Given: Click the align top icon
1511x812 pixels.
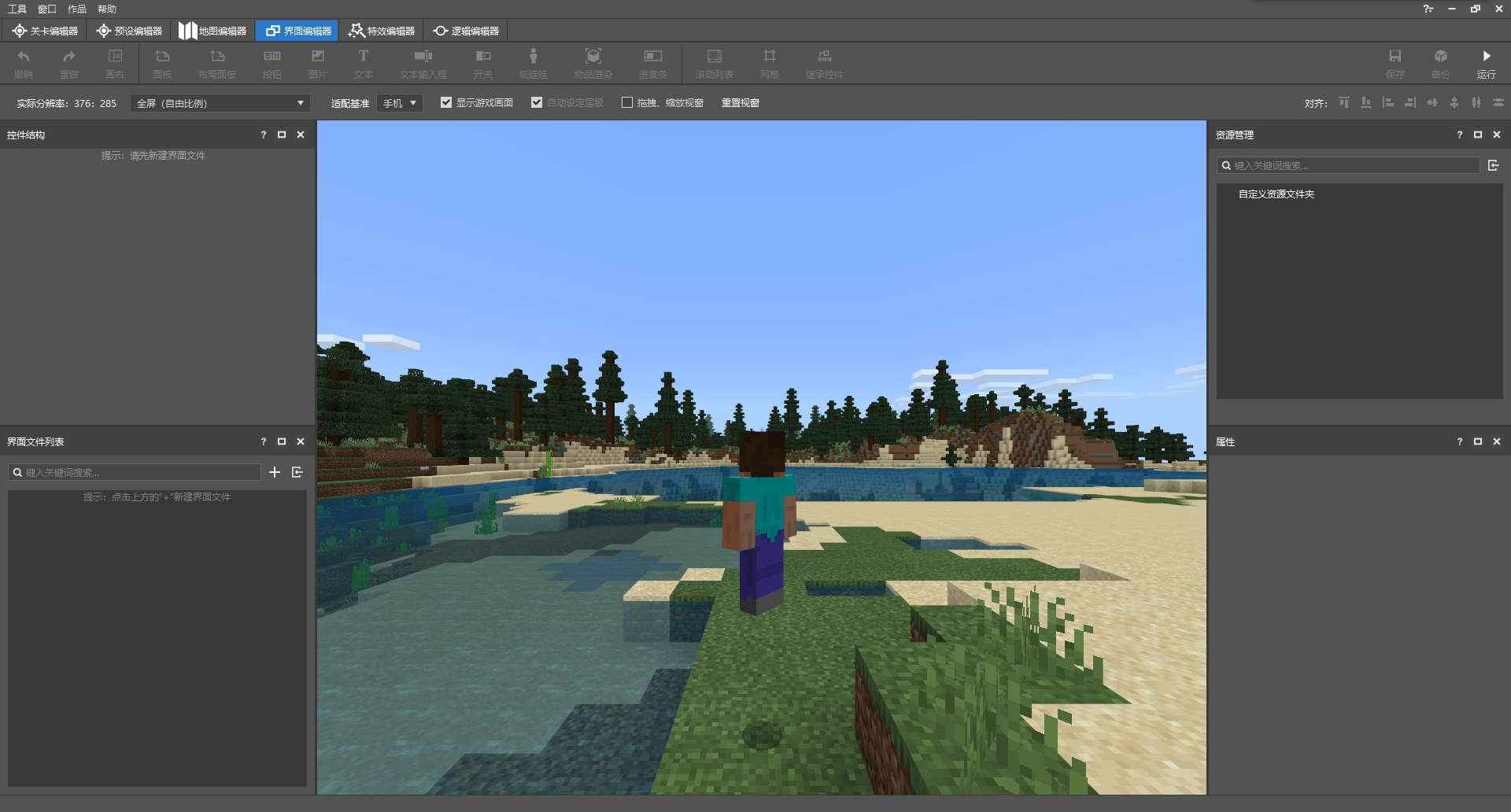Looking at the screenshot, I should 1344,103.
